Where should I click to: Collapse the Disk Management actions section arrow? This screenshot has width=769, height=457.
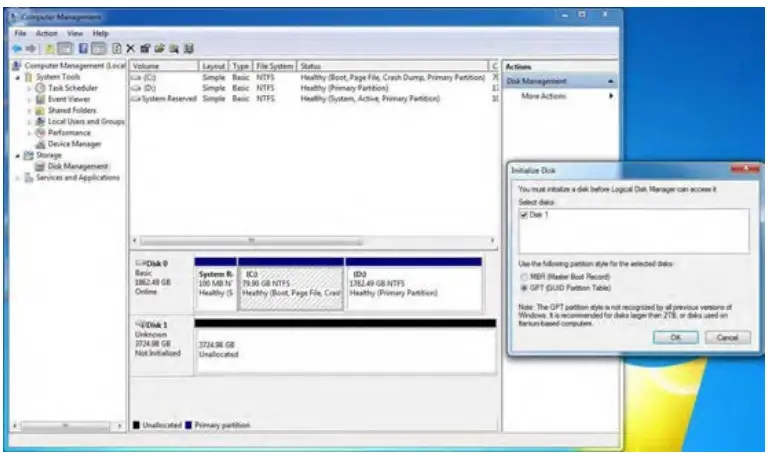click(x=611, y=81)
